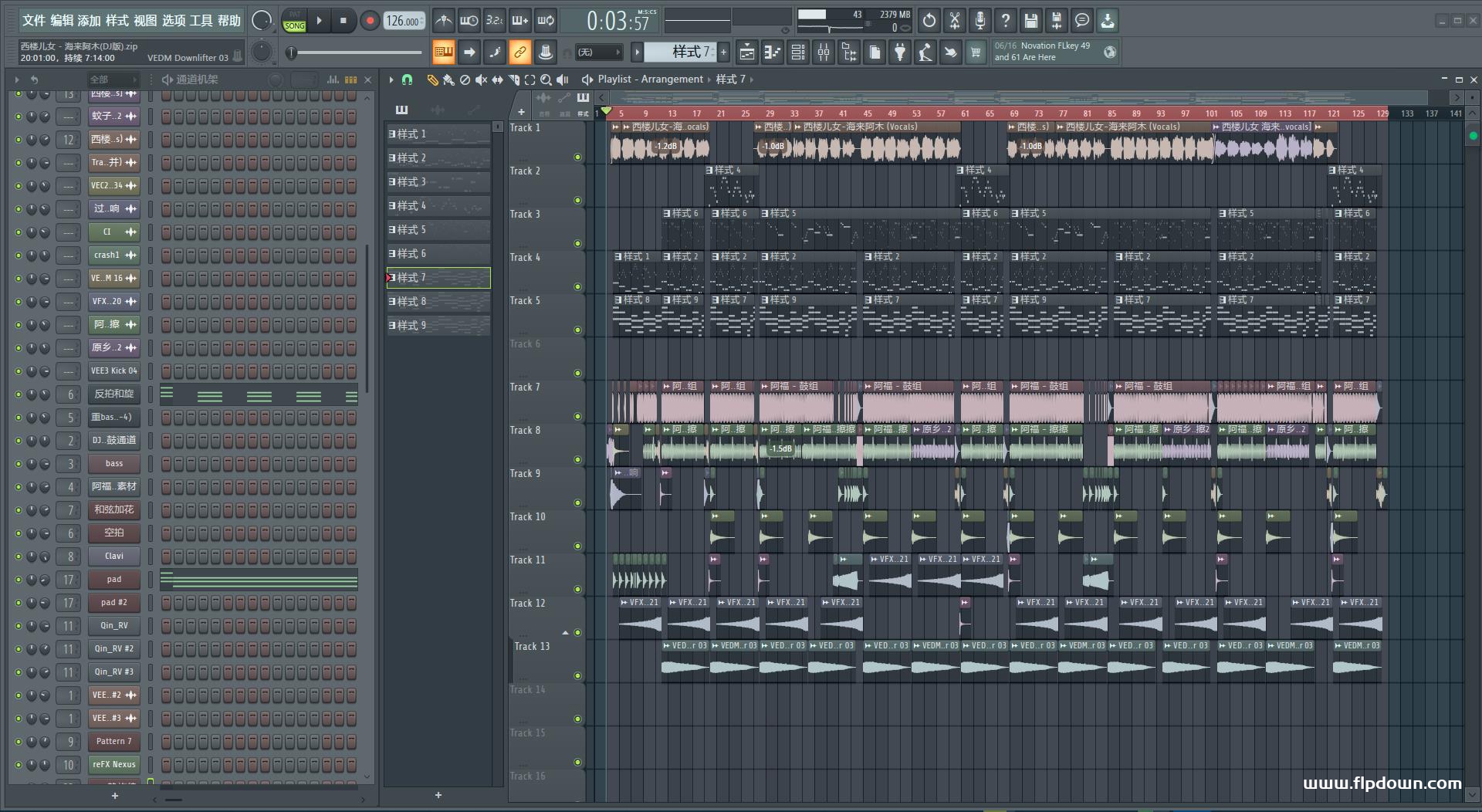Toggle Playlist snap magnet icon

[407, 80]
